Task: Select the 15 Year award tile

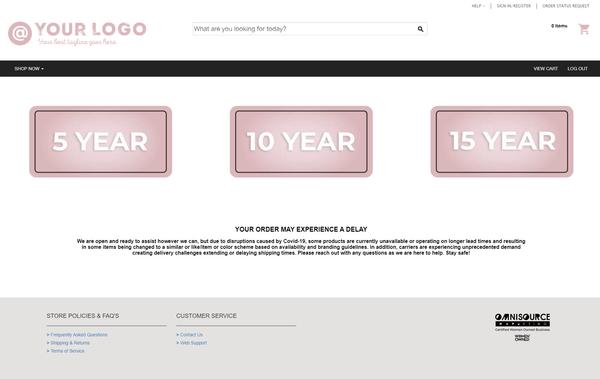Action: 502,142
